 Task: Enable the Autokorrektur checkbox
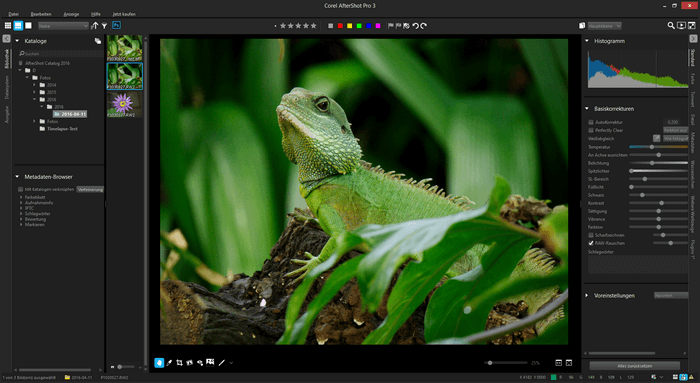click(x=591, y=122)
